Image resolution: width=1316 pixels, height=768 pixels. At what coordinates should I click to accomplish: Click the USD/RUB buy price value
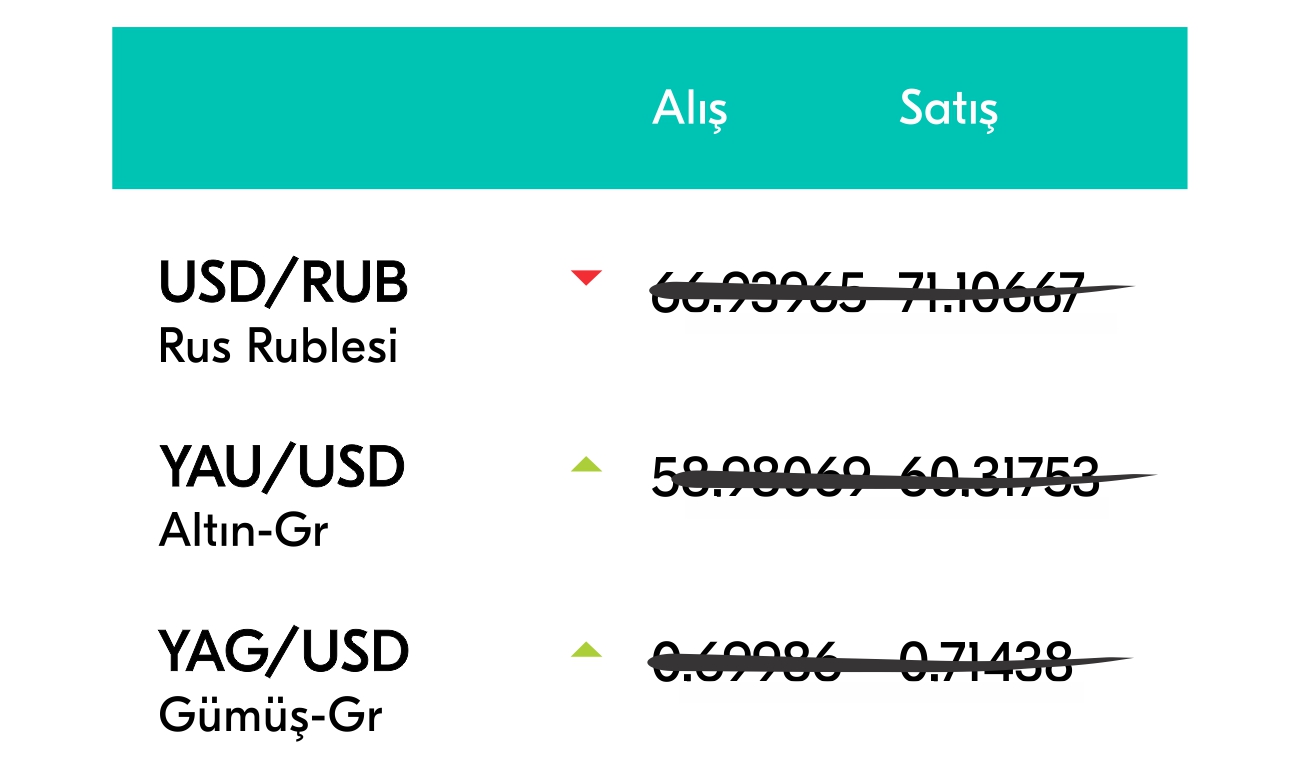tap(758, 293)
